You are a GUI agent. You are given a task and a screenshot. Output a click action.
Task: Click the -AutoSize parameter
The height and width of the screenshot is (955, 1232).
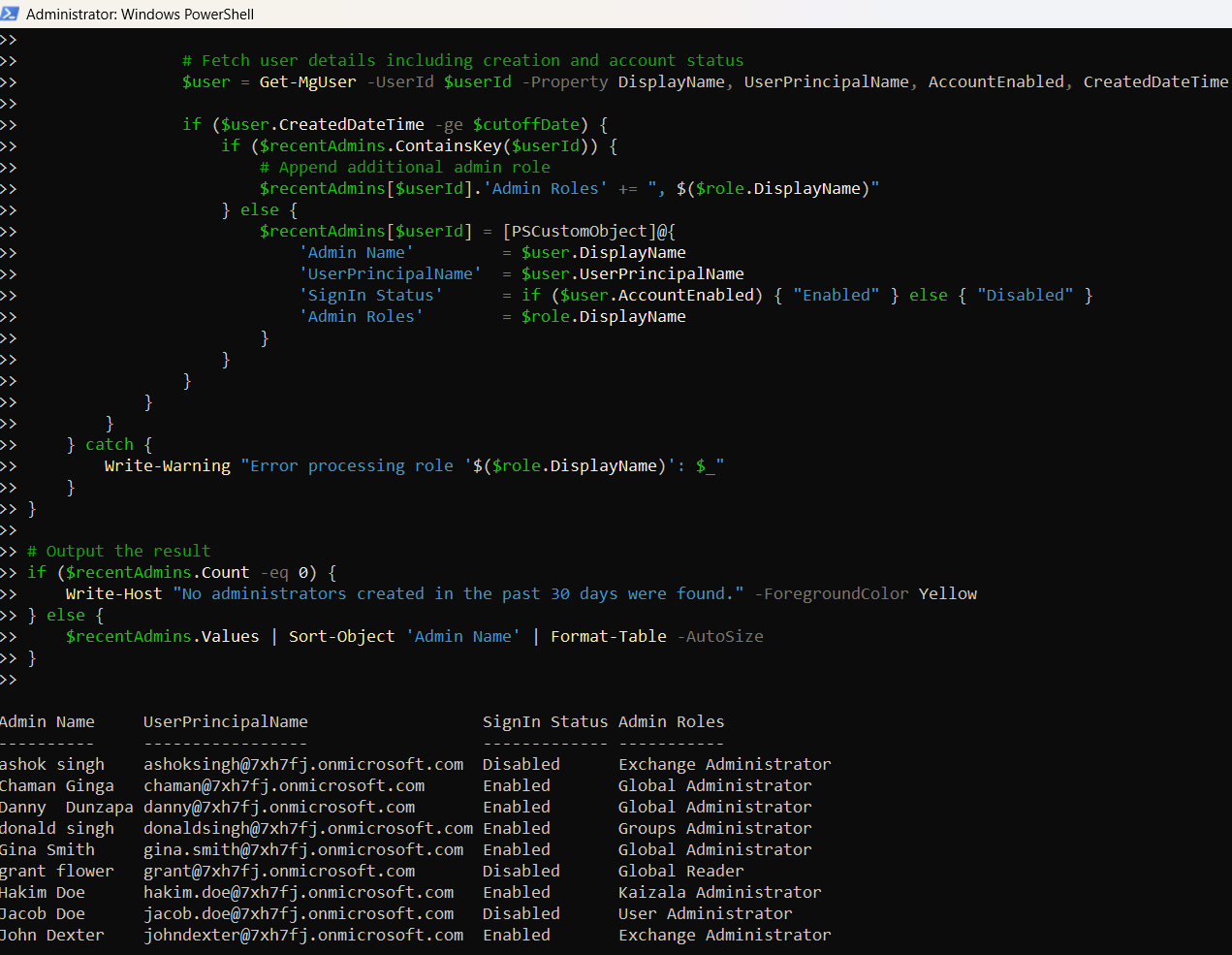(x=724, y=637)
